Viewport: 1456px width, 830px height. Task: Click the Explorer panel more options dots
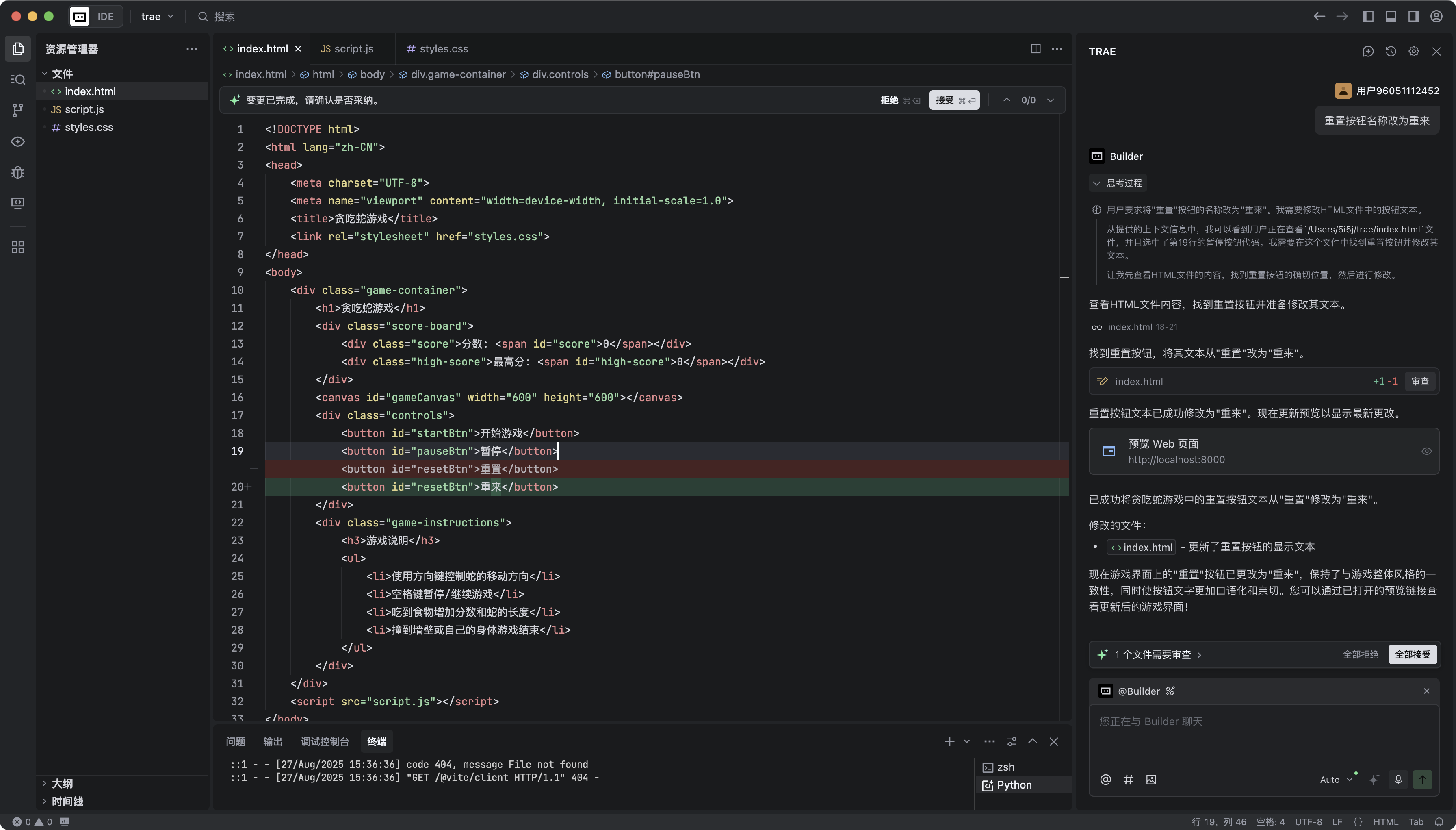(191, 49)
